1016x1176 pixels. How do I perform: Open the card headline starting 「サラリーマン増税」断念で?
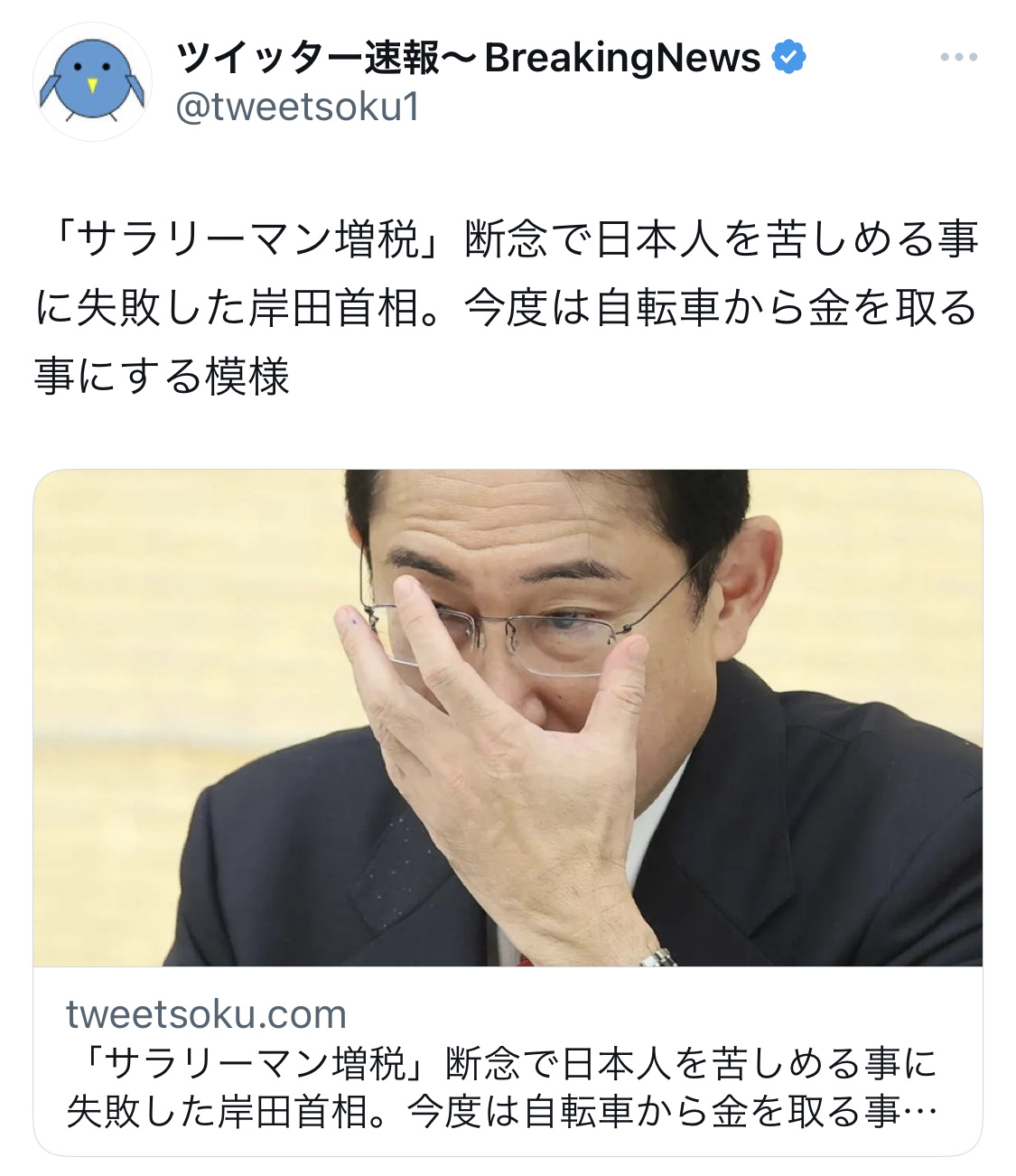[x=502, y=1087]
